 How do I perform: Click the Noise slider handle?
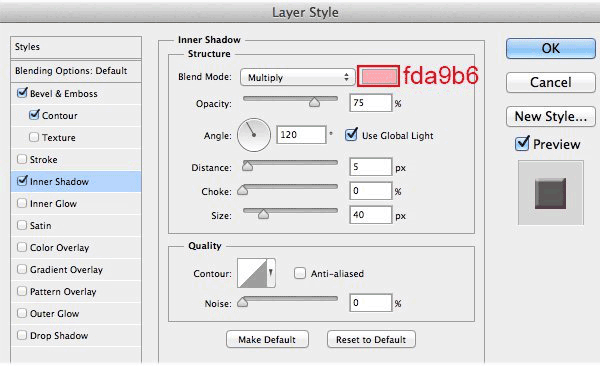[x=242, y=302]
